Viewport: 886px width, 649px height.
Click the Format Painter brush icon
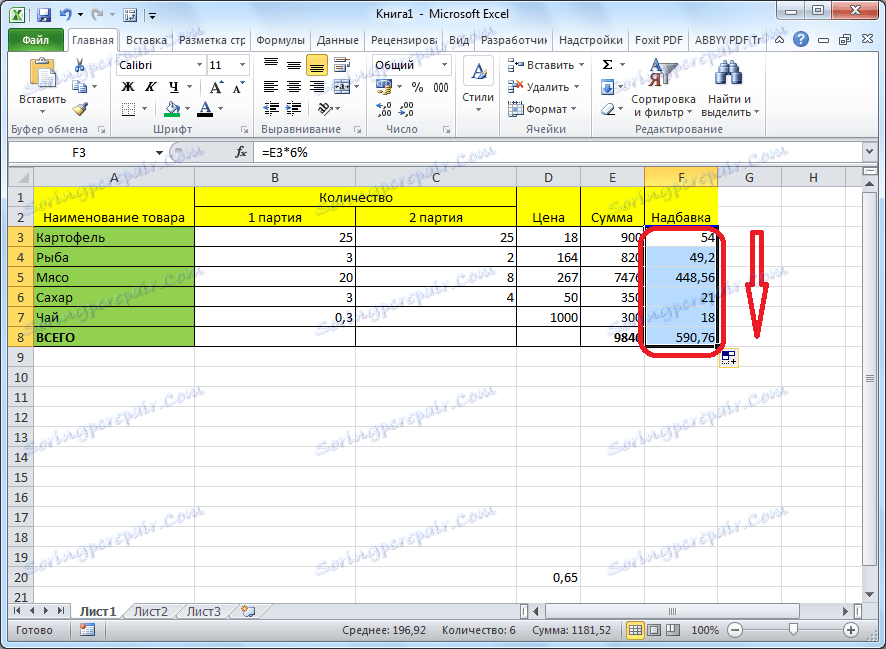pyautogui.click(x=80, y=108)
